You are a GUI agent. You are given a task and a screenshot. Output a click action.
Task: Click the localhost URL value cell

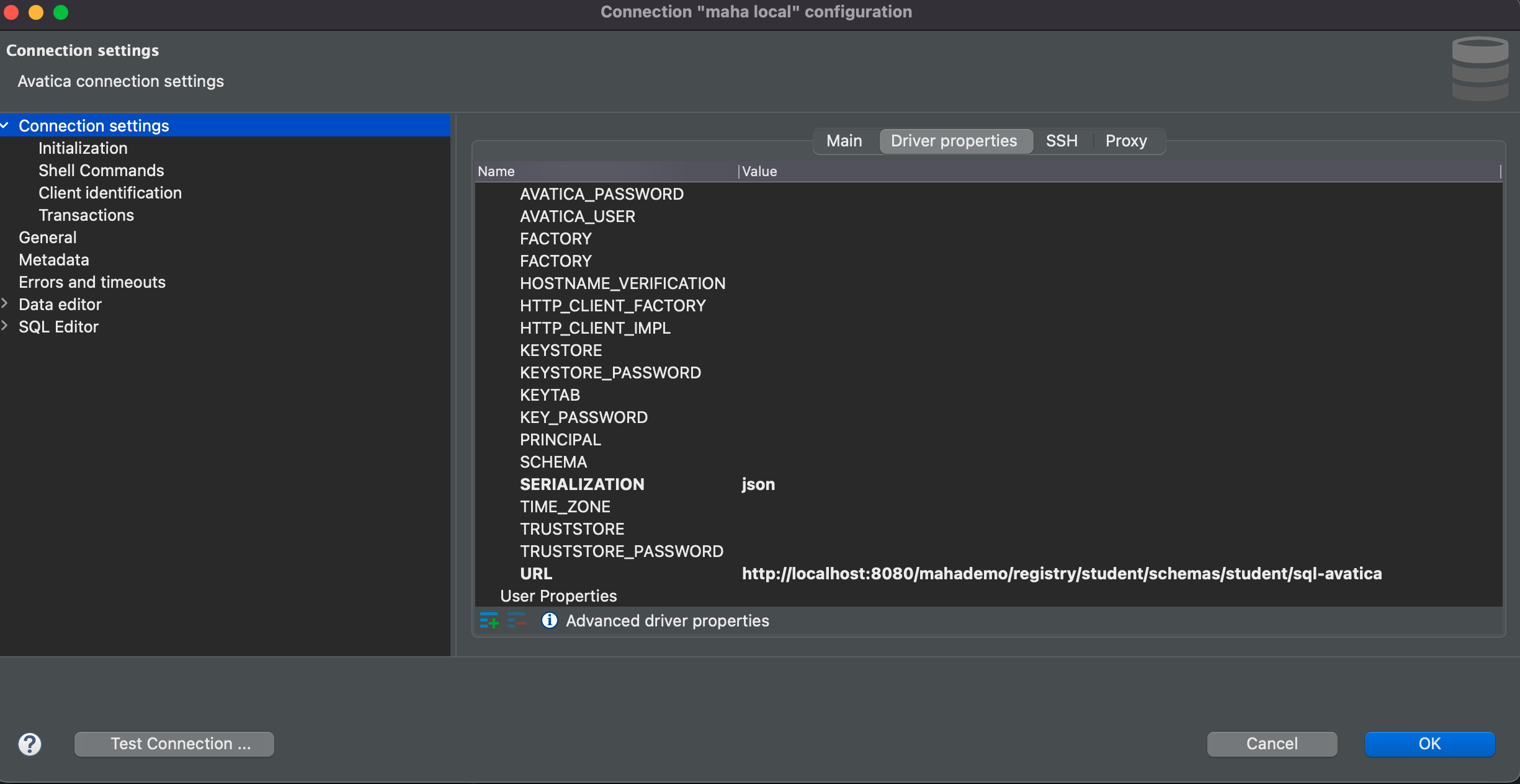pyautogui.click(x=1062, y=574)
